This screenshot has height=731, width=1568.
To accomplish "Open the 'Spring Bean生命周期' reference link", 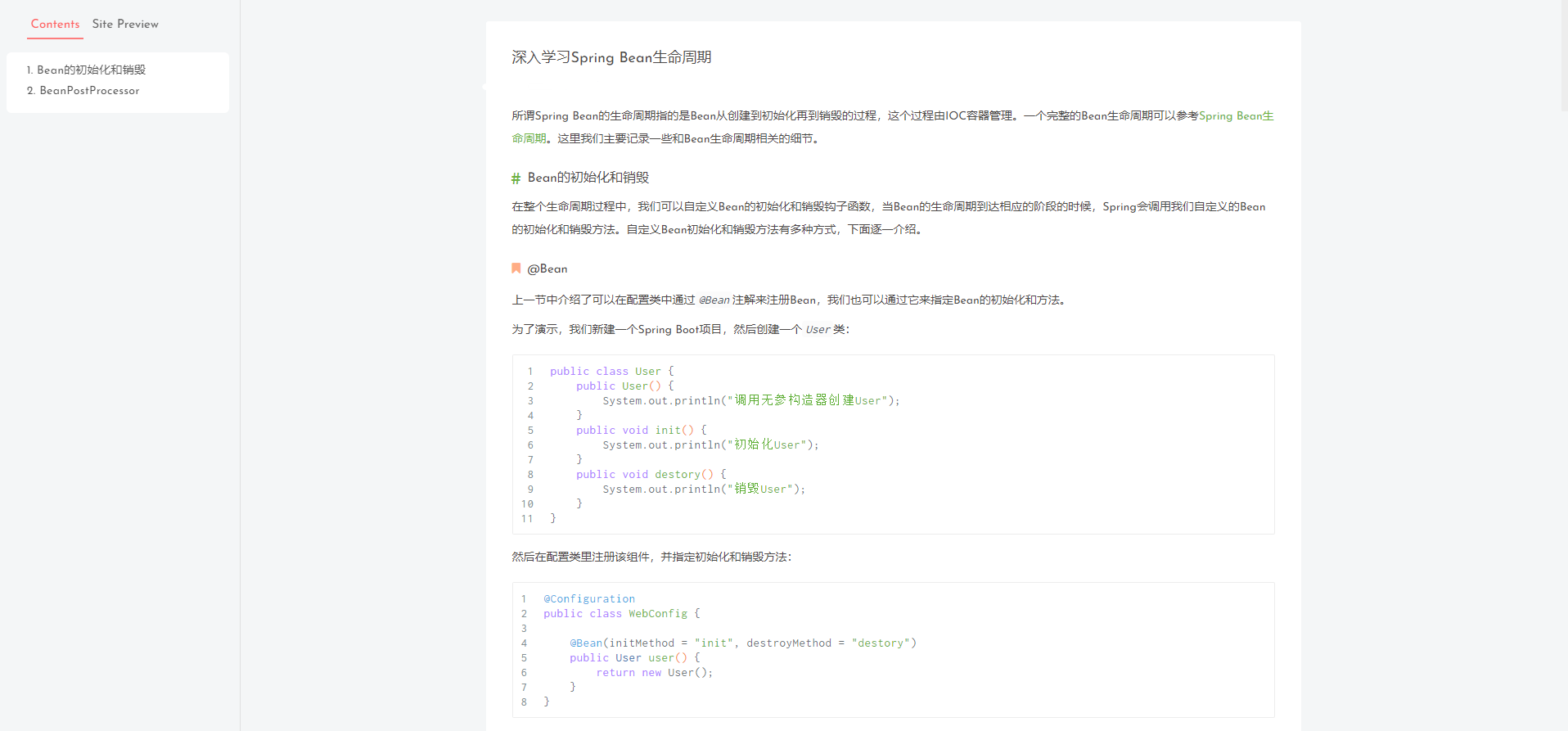I will (x=1236, y=115).
